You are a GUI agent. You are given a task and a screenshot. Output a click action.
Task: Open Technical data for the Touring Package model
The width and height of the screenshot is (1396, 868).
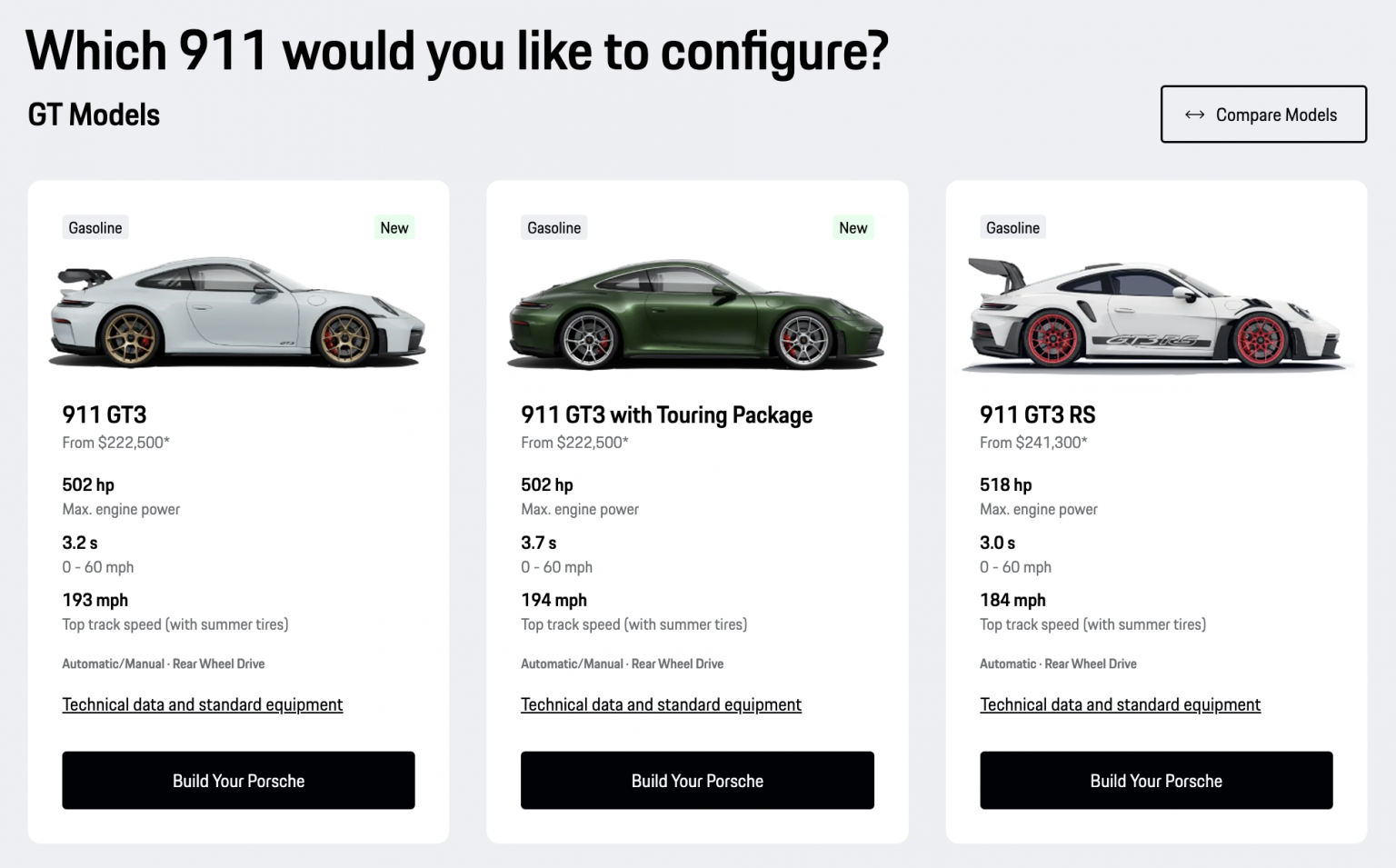pos(661,704)
